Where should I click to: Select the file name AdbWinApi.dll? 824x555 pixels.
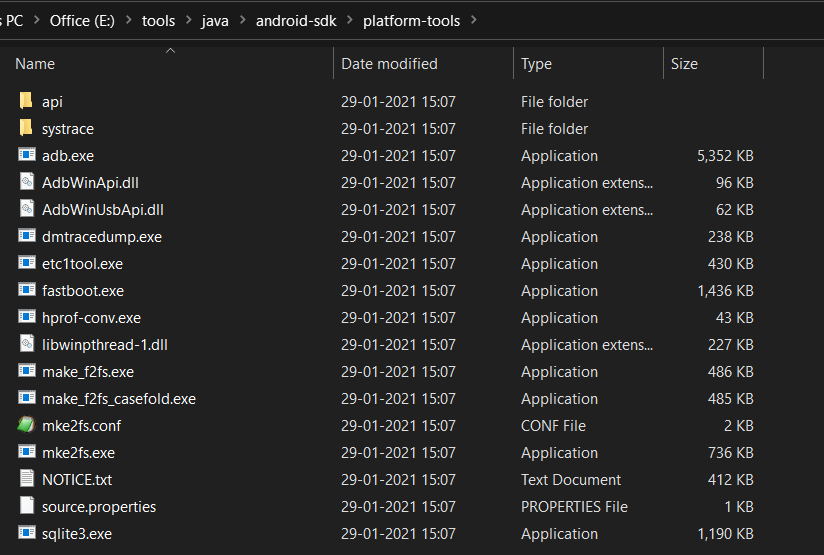tap(90, 183)
